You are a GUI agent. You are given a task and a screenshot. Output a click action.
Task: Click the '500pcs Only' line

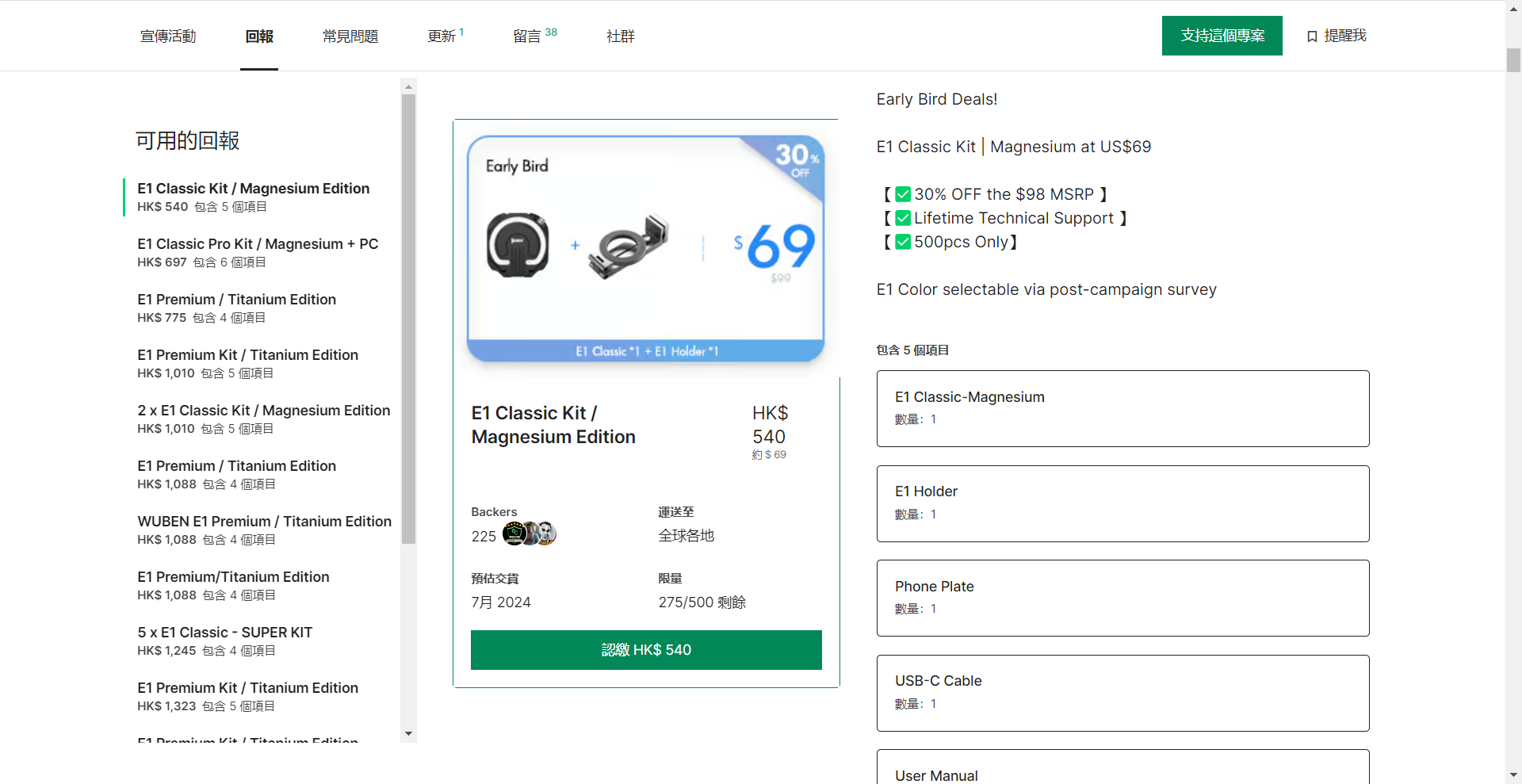(x=951, y=242)
